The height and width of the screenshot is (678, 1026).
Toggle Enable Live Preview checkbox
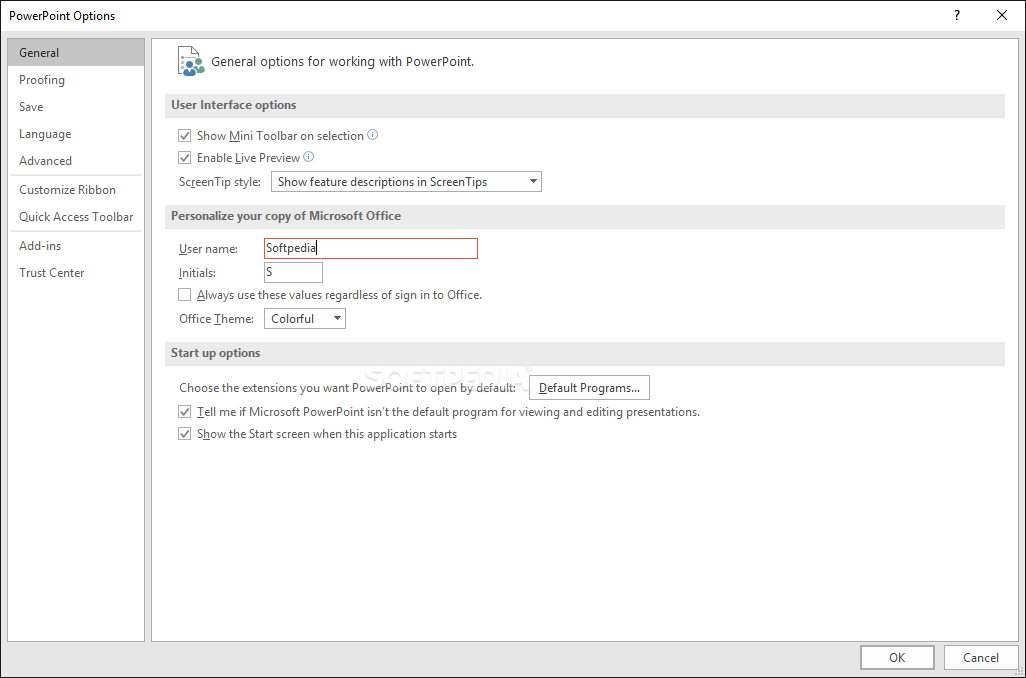click(x=185, y=158)
